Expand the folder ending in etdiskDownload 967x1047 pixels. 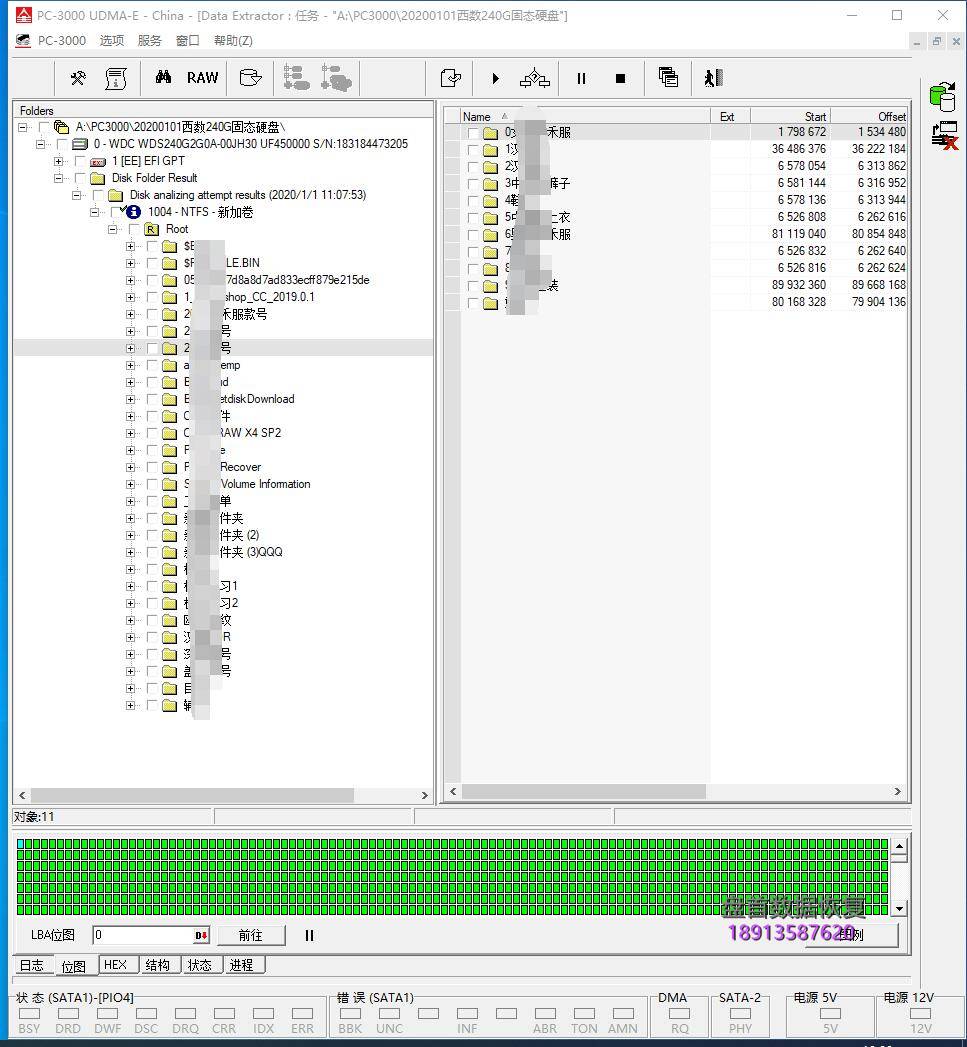[130, 399]
